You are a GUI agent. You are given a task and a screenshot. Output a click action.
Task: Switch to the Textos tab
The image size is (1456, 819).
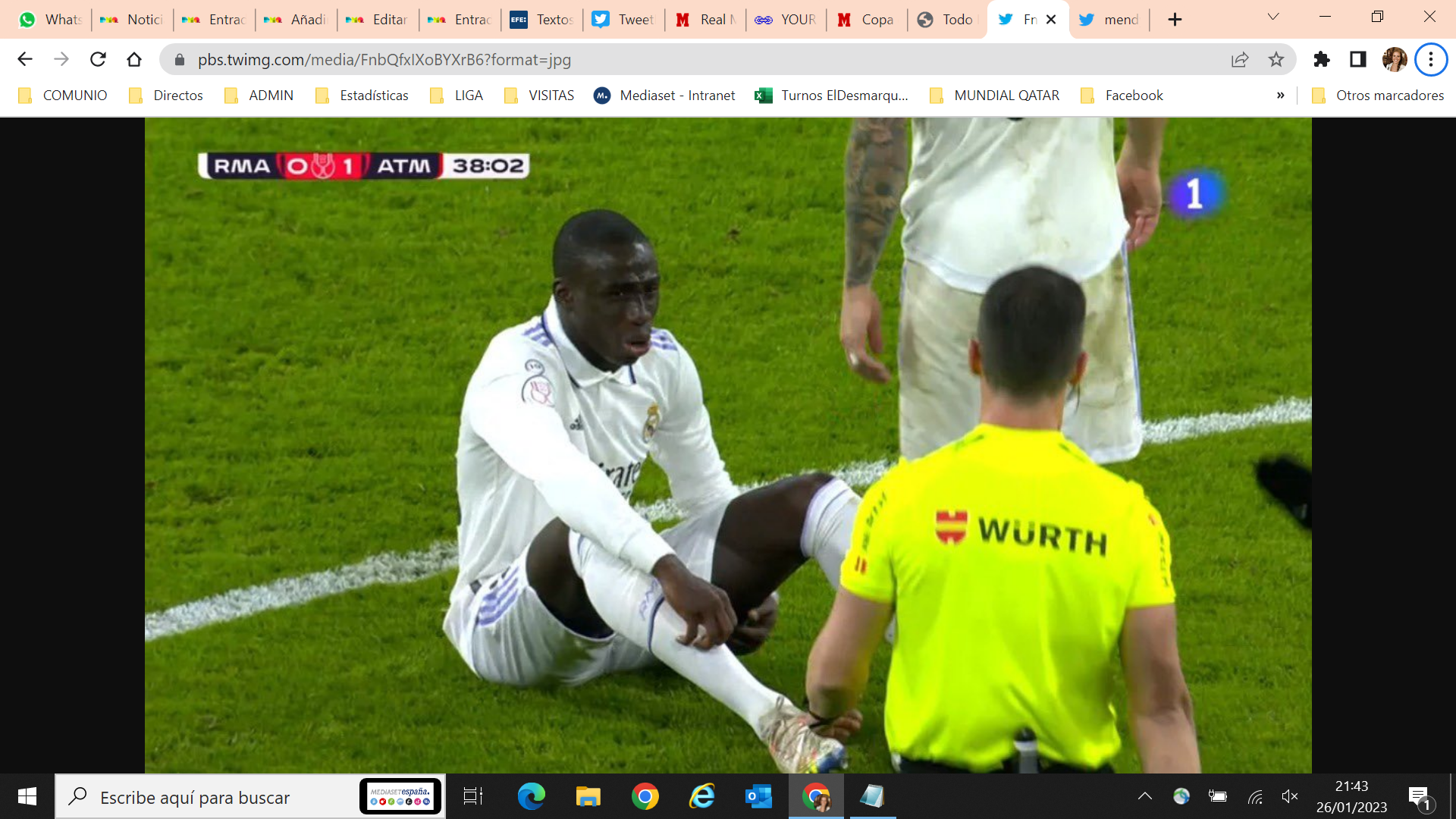(x=541, y=20)
